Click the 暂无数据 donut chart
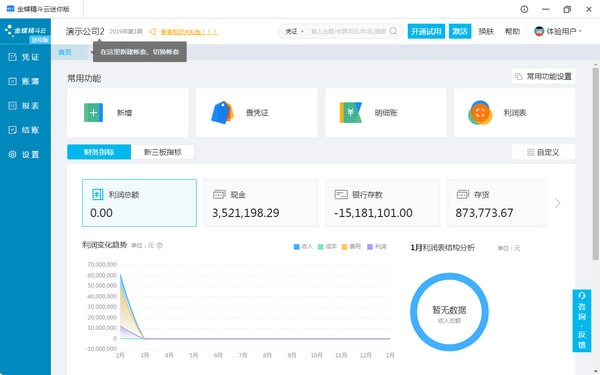The width and height of the screenshot is (600, 375). tap(449, 312)
